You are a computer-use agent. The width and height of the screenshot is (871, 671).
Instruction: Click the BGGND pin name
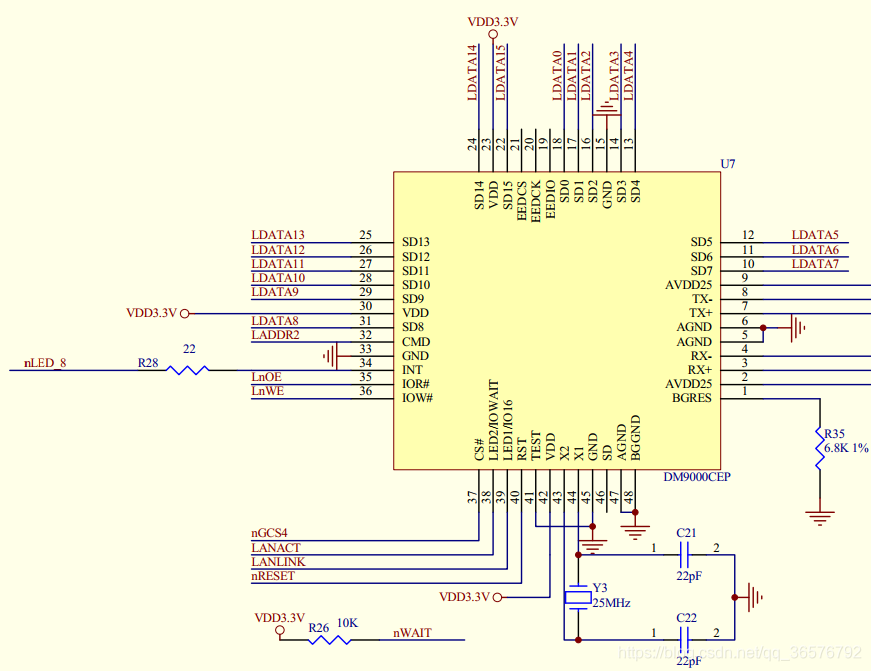pyautogui.click(x=635, y=438)
